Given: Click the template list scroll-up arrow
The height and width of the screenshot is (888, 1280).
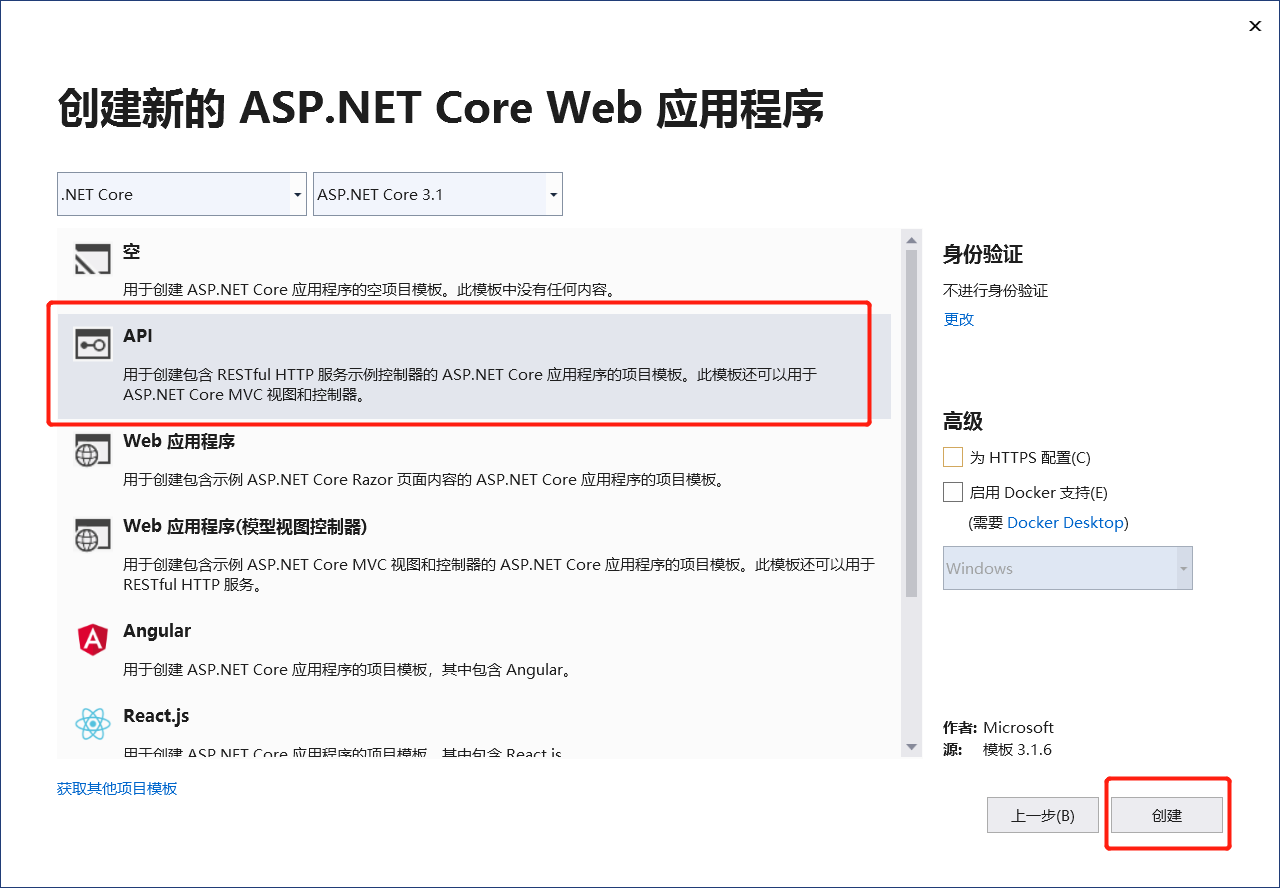Looking at the screenshot, I should click(x=911, y=240).
